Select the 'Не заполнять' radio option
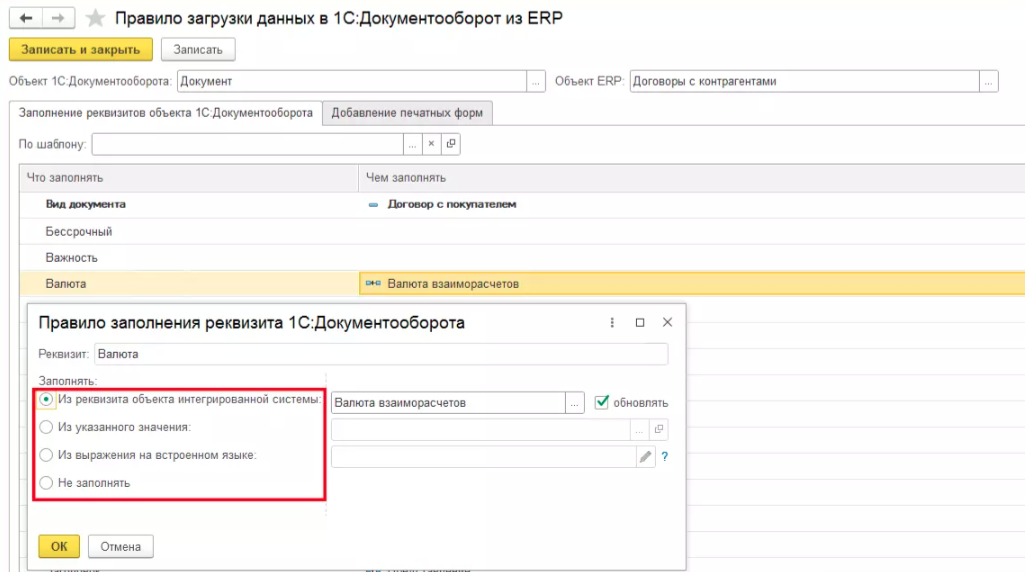The height and width of the screenshot is (572, 1025). tap(46, 483)
